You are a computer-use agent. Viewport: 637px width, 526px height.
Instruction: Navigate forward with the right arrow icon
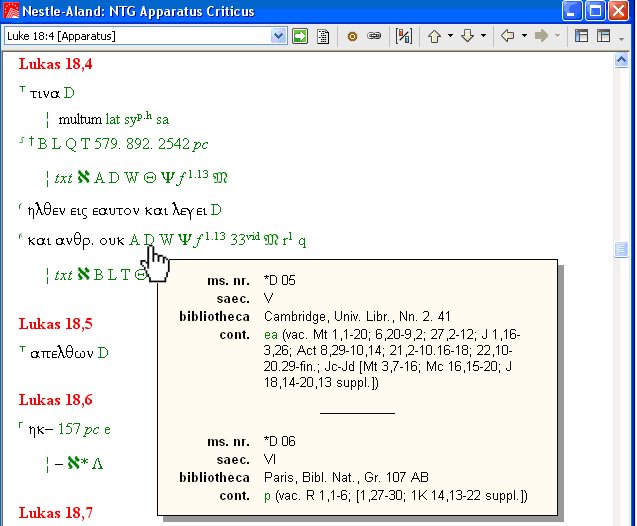[x=541, y=36]
